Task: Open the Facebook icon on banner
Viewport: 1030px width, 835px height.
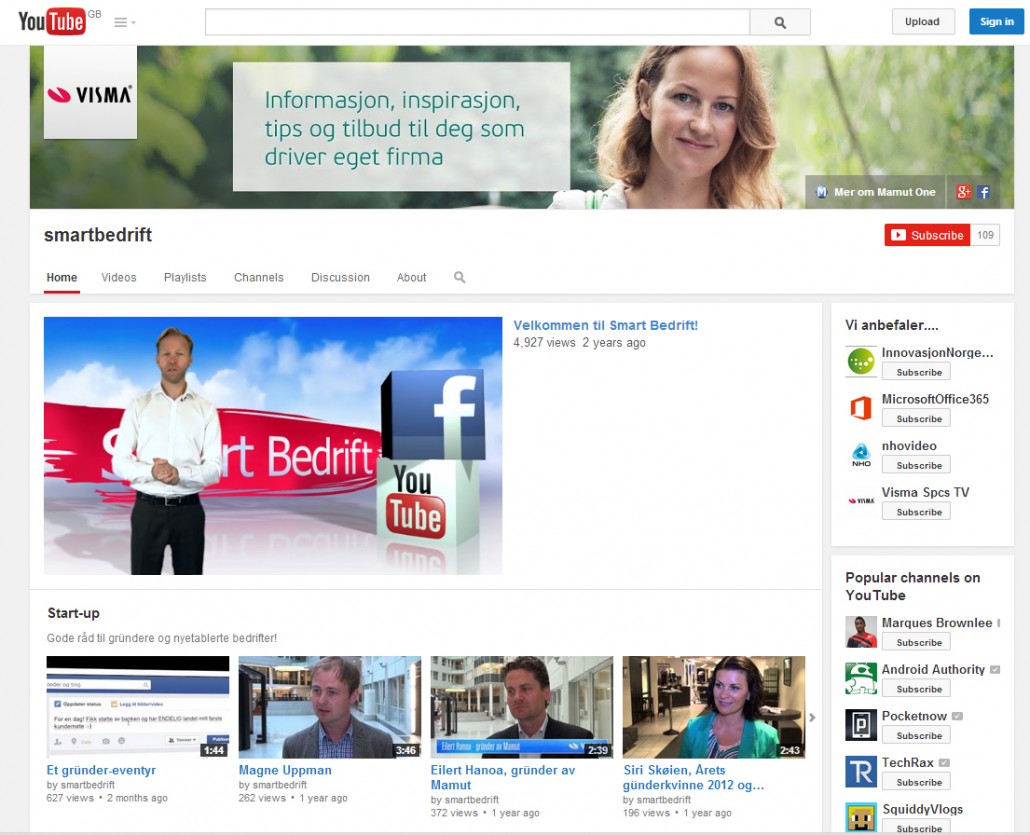Action: 983,192
